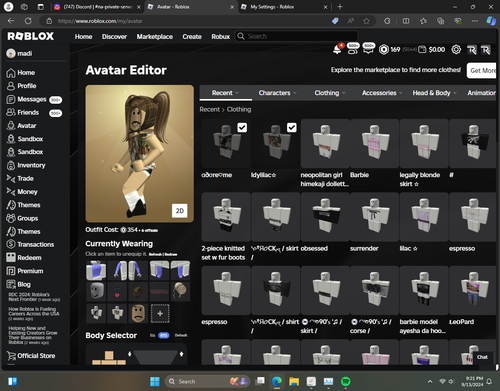Screen dimensions: 500x391
Task: Open Microsoft Edge from taskbar
Action: pyautogui.click(x=277, y=381)
